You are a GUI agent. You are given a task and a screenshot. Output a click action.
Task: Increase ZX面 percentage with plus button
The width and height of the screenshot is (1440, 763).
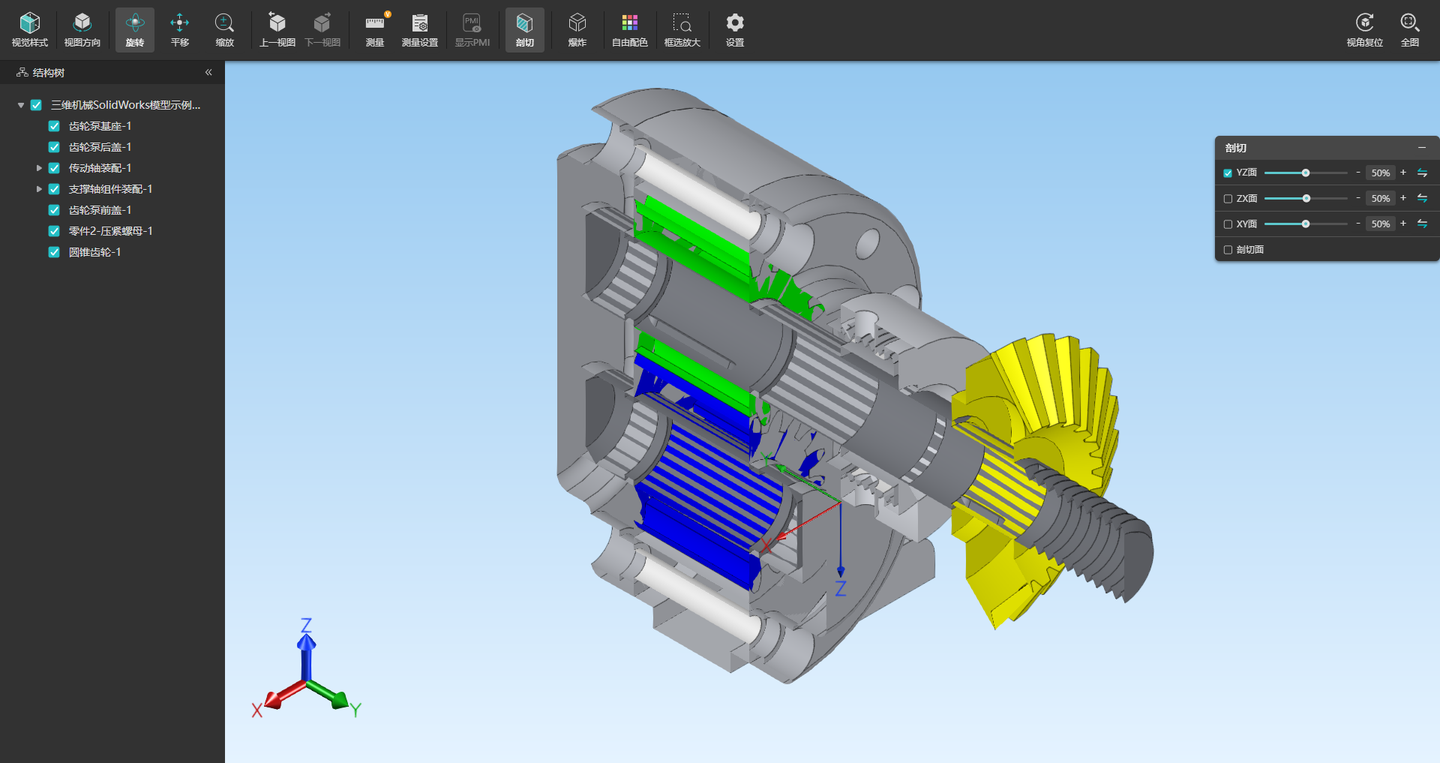click(x=1403, y=198)
